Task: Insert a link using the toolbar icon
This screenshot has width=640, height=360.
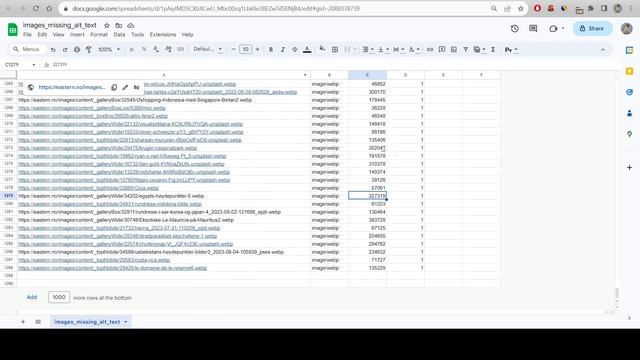Action: [430, 49]
